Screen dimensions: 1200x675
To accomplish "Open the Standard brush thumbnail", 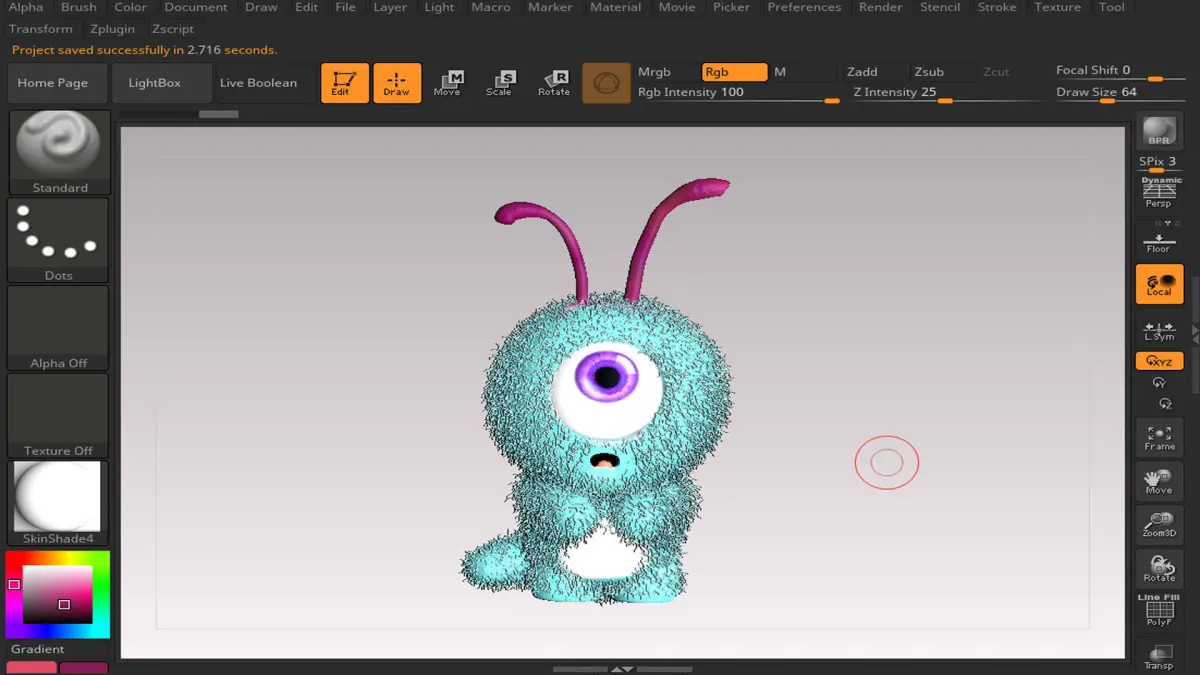I will pos(59,153).
